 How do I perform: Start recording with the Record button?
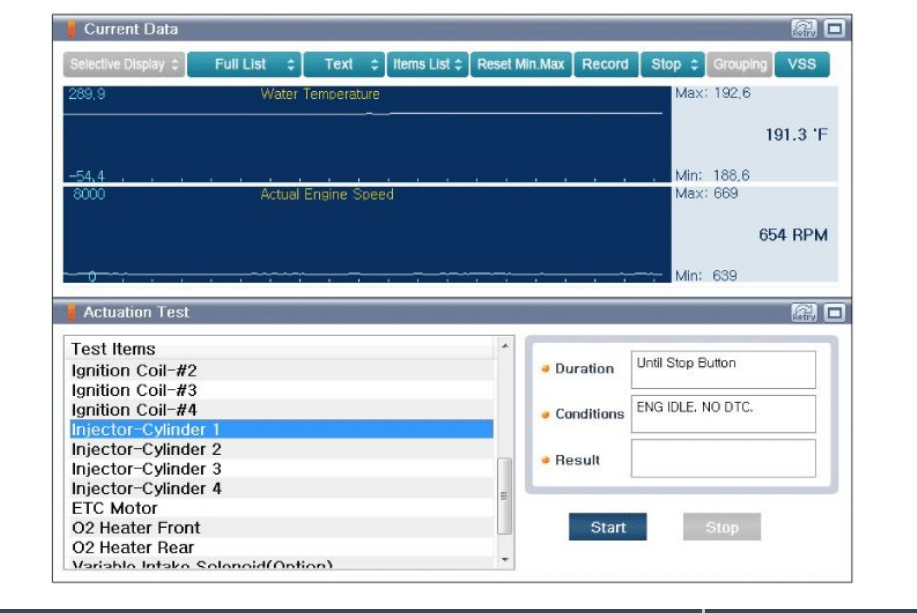pyautogui.click(x=605, y=64)
